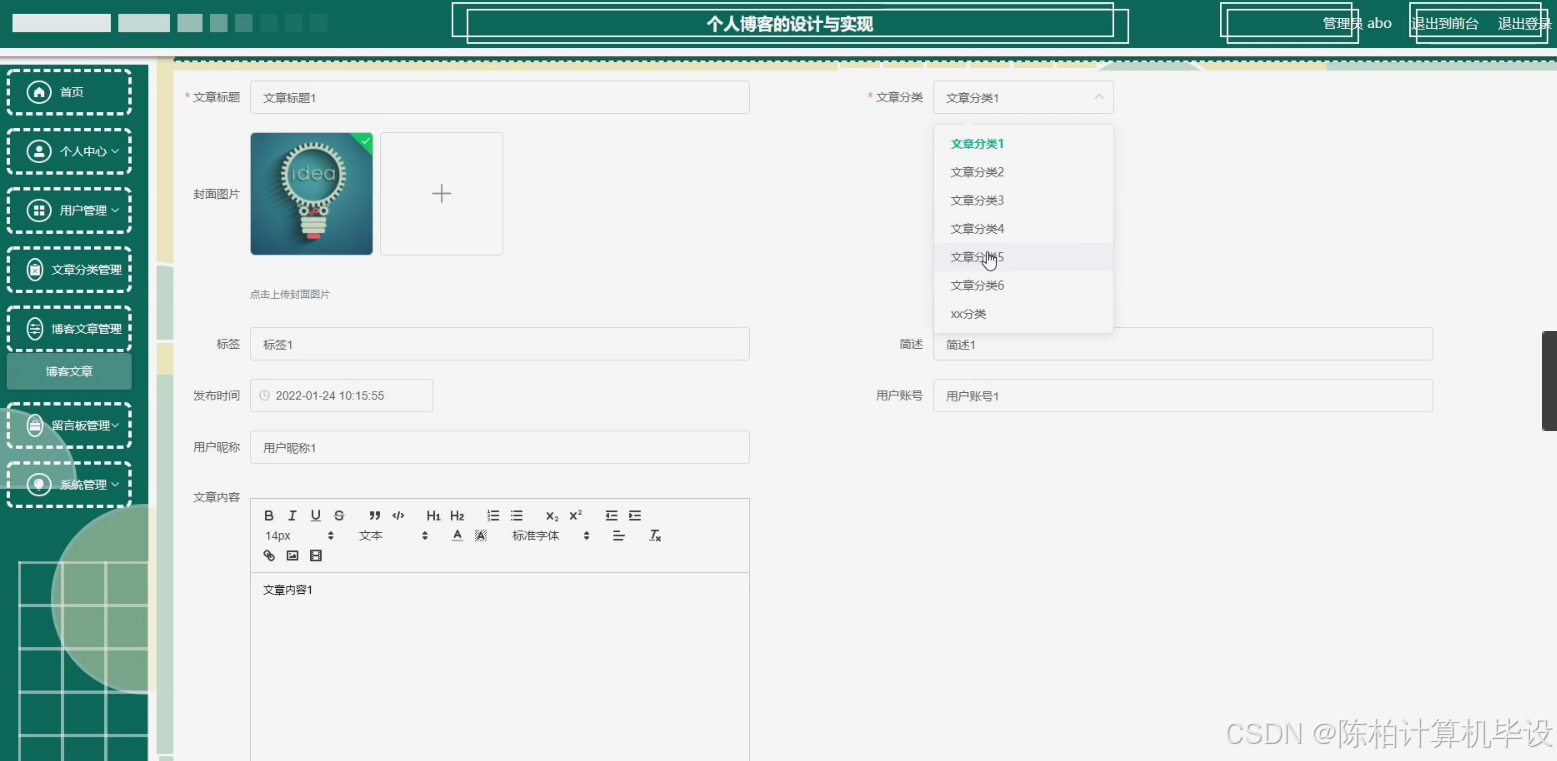
Task: Expand the 个人中心 sidebar menu
Action: pyautogui.click(x=69, y=151)
